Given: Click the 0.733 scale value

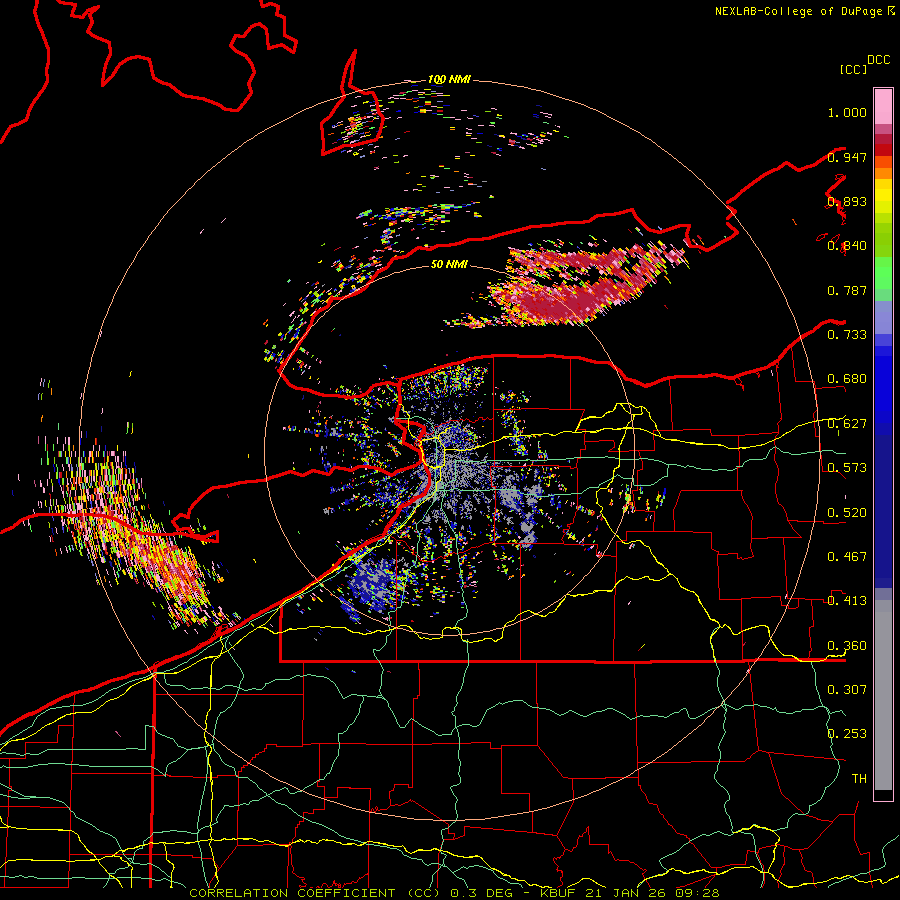Looking at the screenshot, I should pos(847,335).
